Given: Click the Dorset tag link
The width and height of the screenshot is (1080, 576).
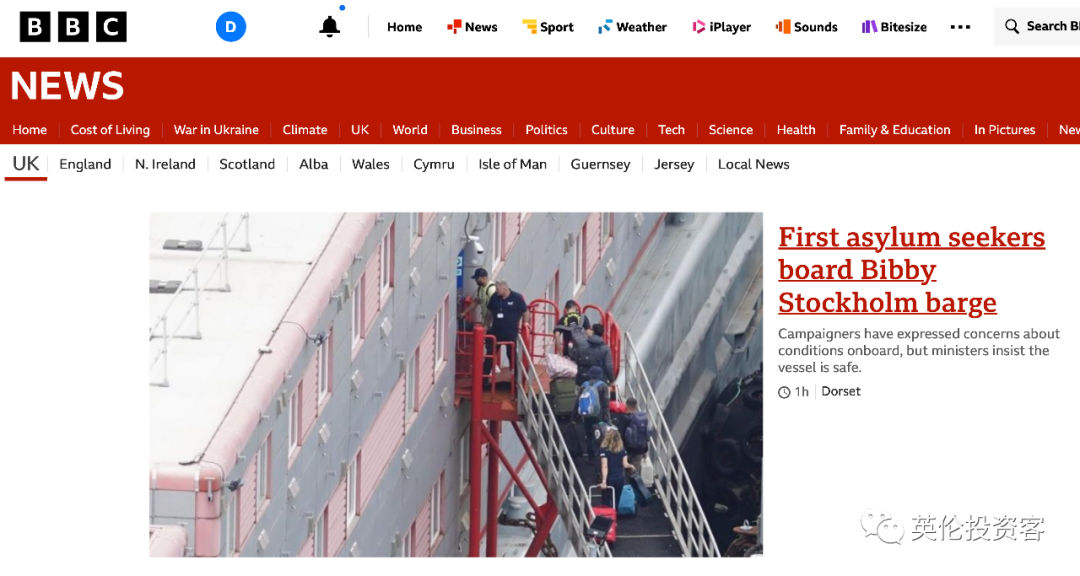Looking at the screenshot, I should 841,391.
